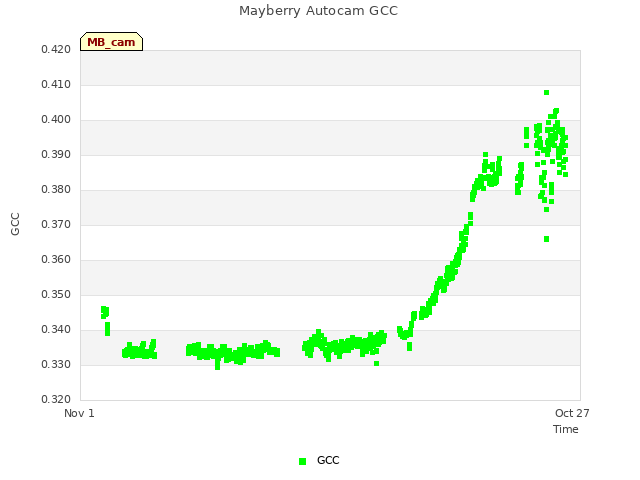This screenshot has width=640, height=480.
Task: Click the 0.320 y-axis value
Action: pyautogui.click(x=56, y=400)
